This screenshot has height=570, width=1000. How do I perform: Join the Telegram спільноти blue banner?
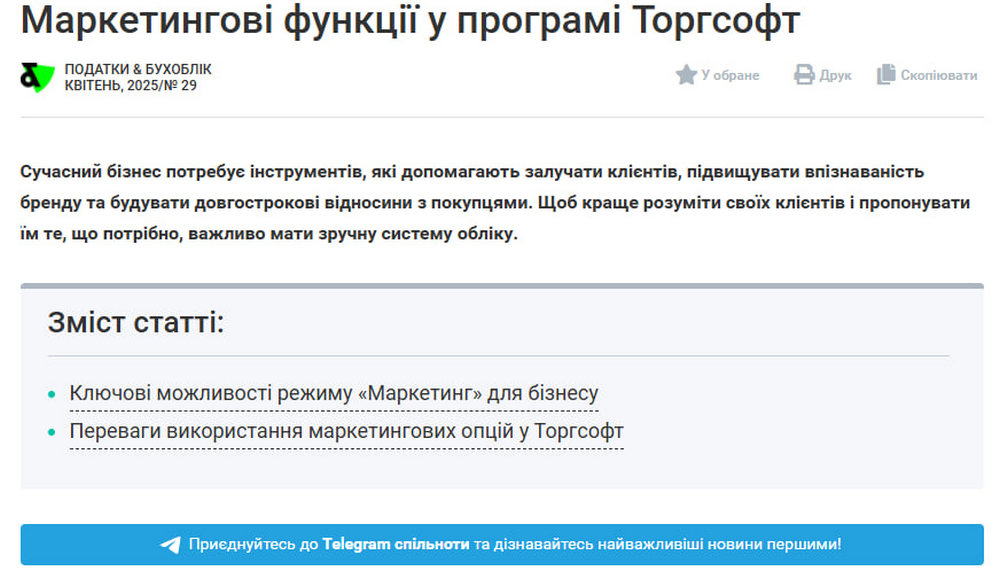(x=502, y=544)
